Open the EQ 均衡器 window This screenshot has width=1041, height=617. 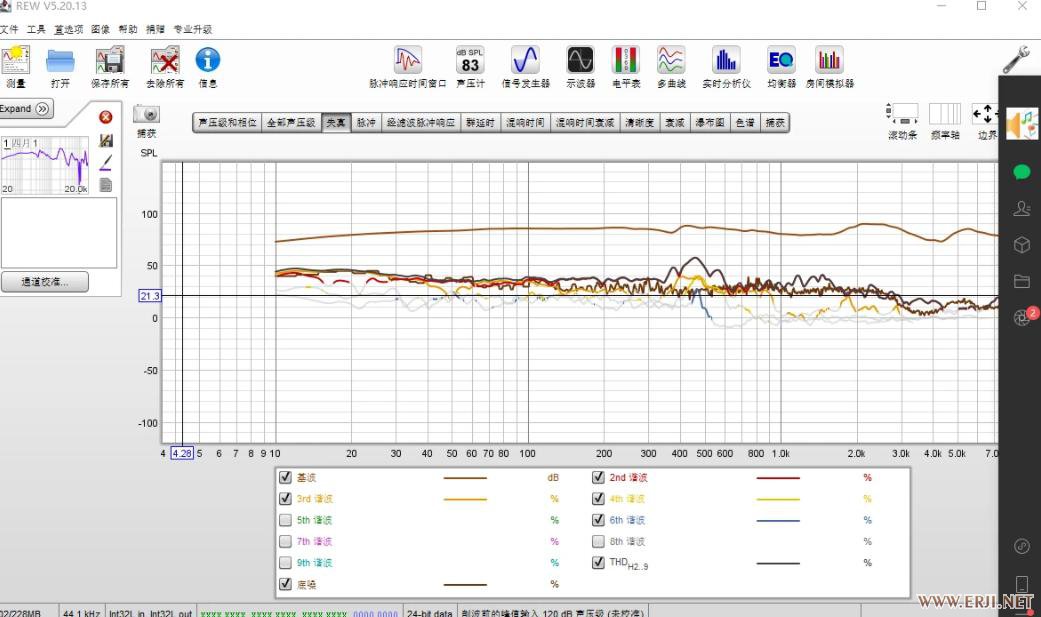click(781, 62)
